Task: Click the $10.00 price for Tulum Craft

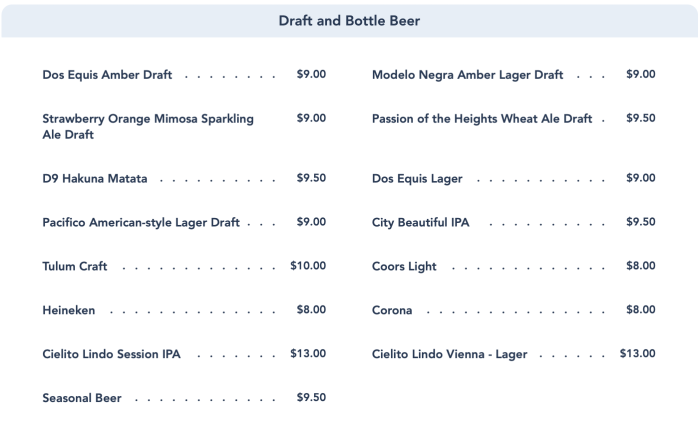Action: 308,266
